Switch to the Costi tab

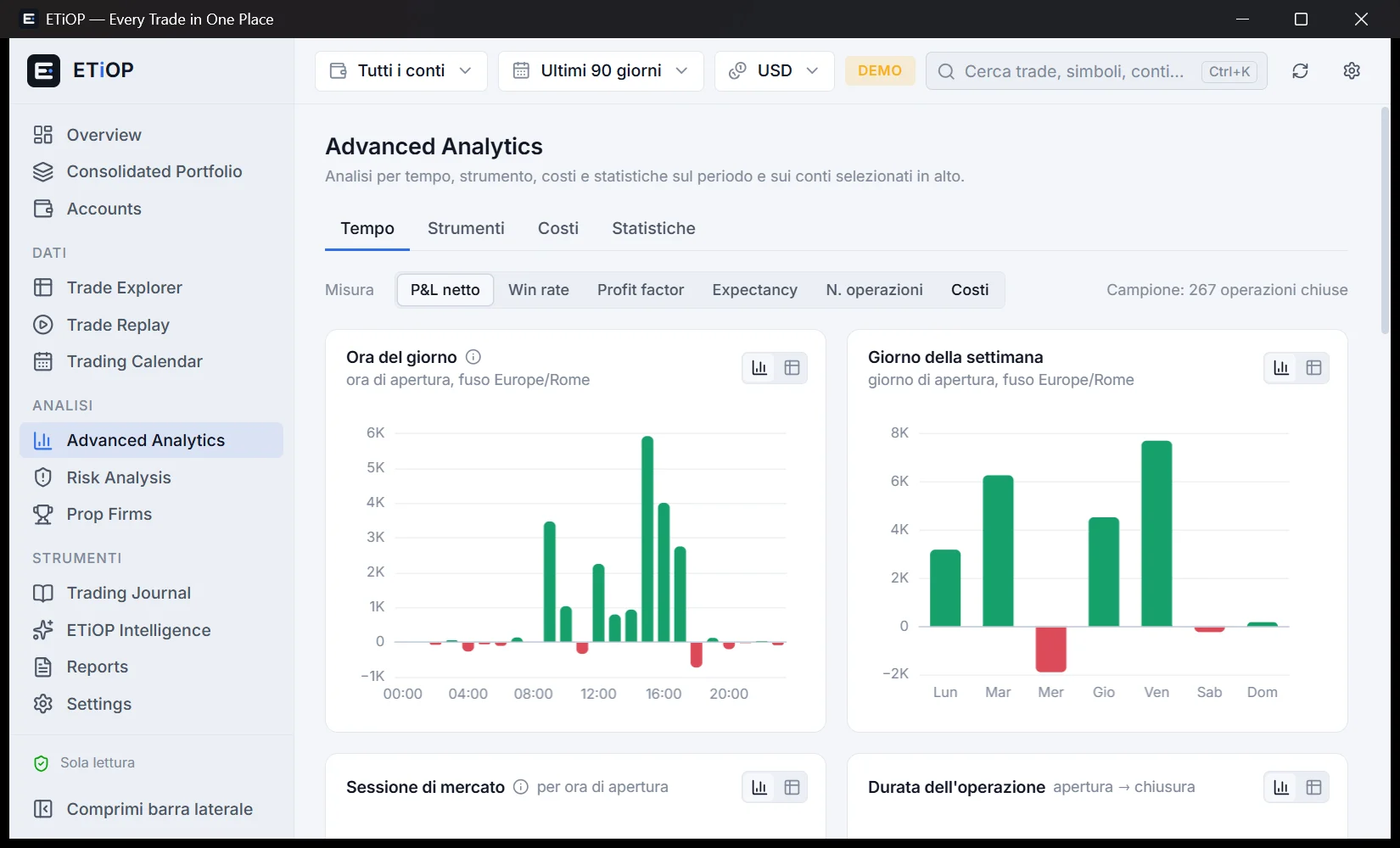click(x=558, y=228)
